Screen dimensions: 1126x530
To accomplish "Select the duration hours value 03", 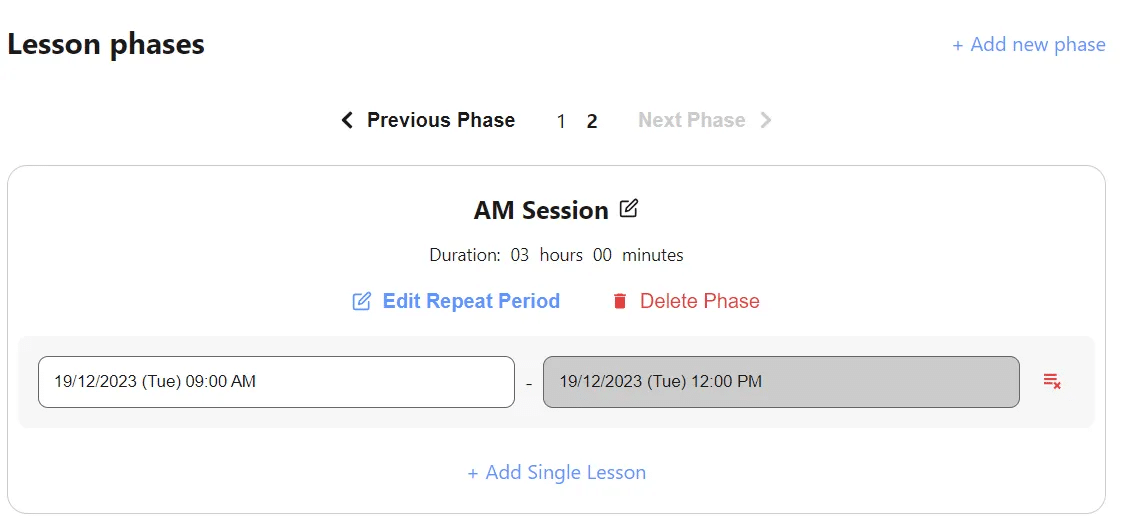I will tap(520, 255).
